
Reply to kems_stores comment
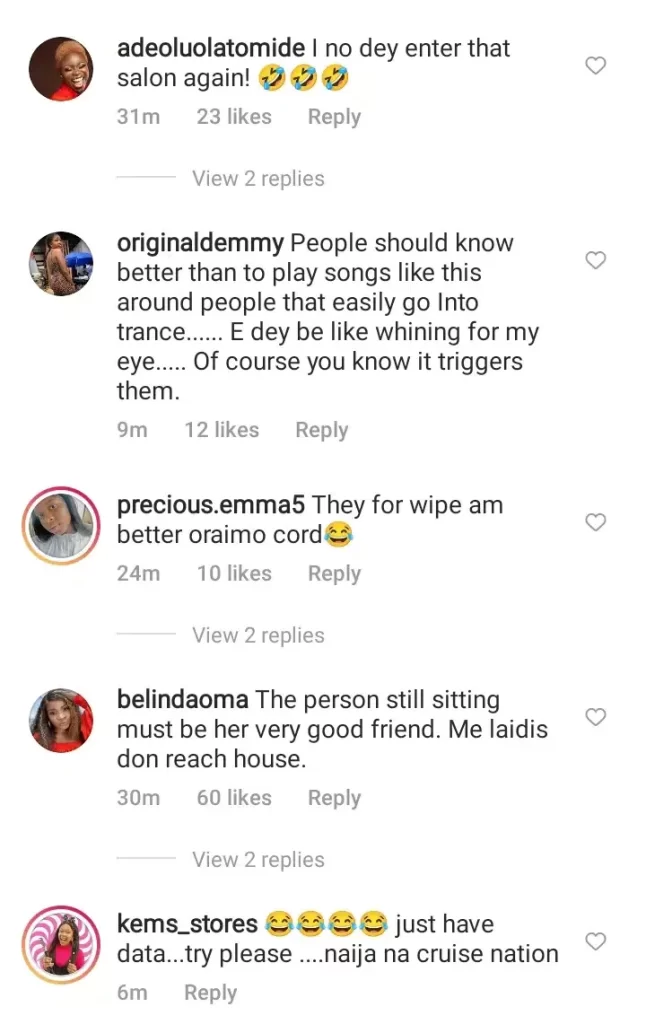click(x=210, y=993)
